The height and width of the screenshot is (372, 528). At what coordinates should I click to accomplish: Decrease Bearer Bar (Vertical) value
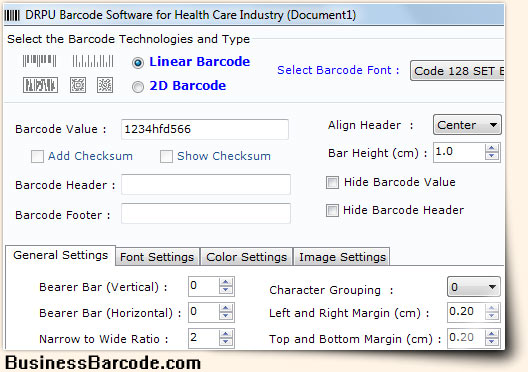click(226, 291)
